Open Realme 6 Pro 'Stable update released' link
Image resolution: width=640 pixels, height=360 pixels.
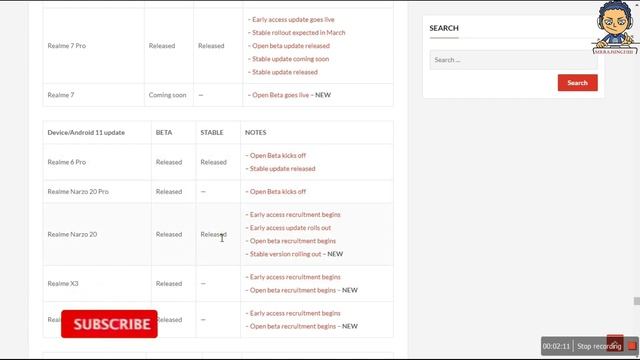(282, 169)
